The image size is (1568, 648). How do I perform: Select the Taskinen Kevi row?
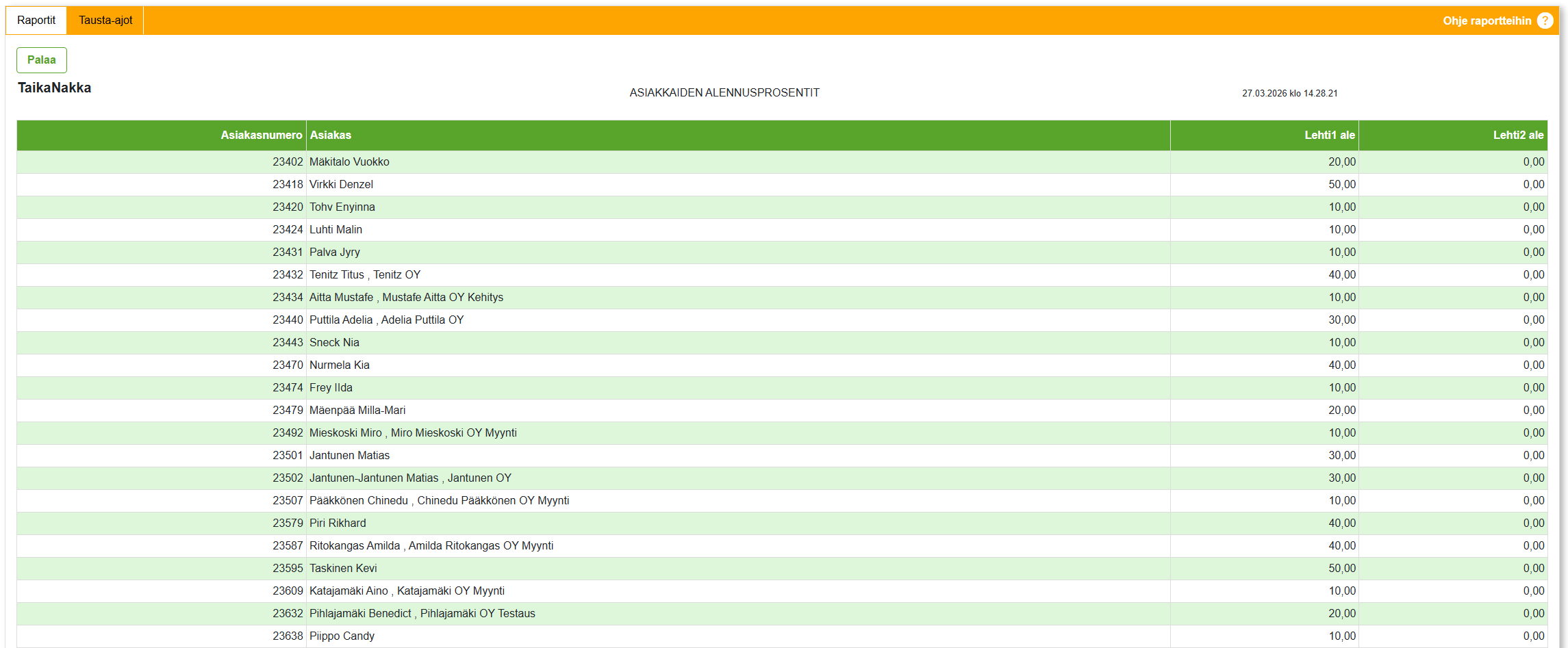(x=343, y=569)
